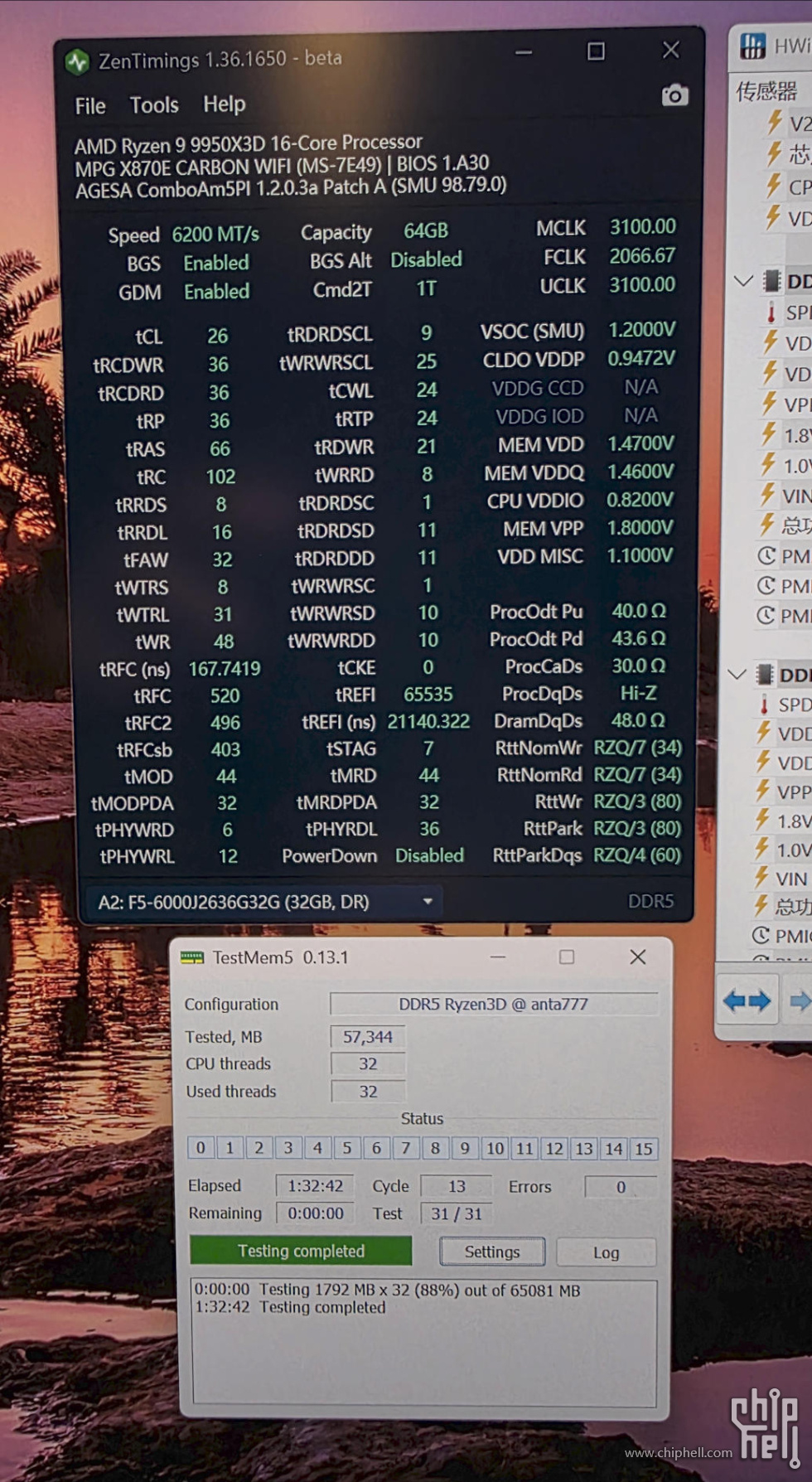Screen dimensions: 812x1482
Task: Click the VSOC (SMU) value 1.2000V
Action: pos(642,330)
